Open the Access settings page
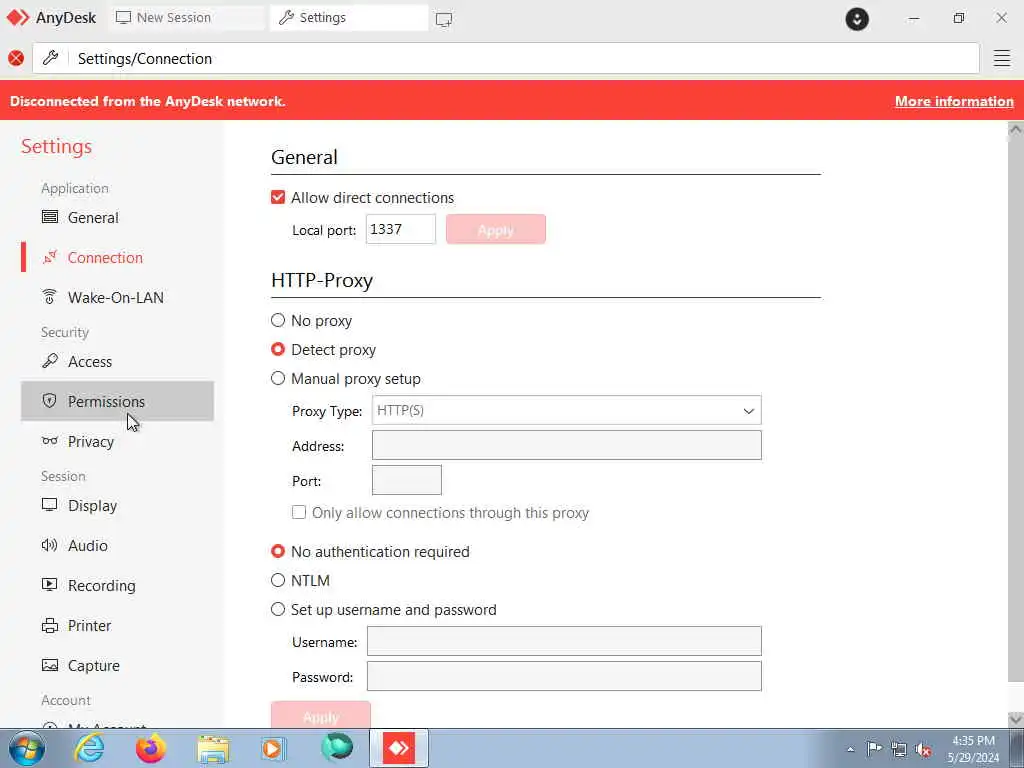Viewport: 1024px width, 768px height. coord(118,361)
